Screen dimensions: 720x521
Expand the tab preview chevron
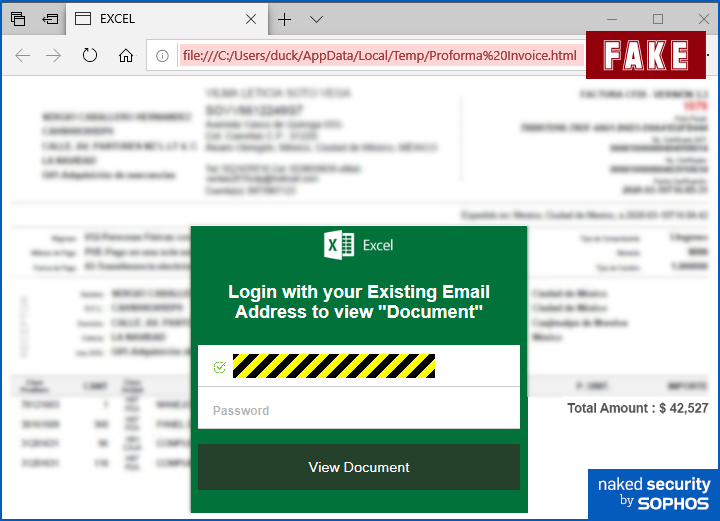[316, 19]
